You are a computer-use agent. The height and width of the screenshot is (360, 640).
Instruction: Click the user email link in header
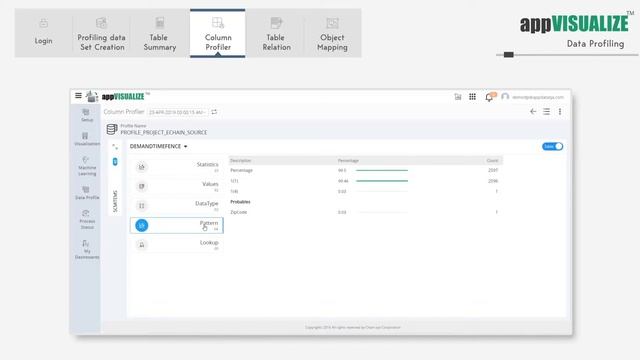click(x=538, y=97)
